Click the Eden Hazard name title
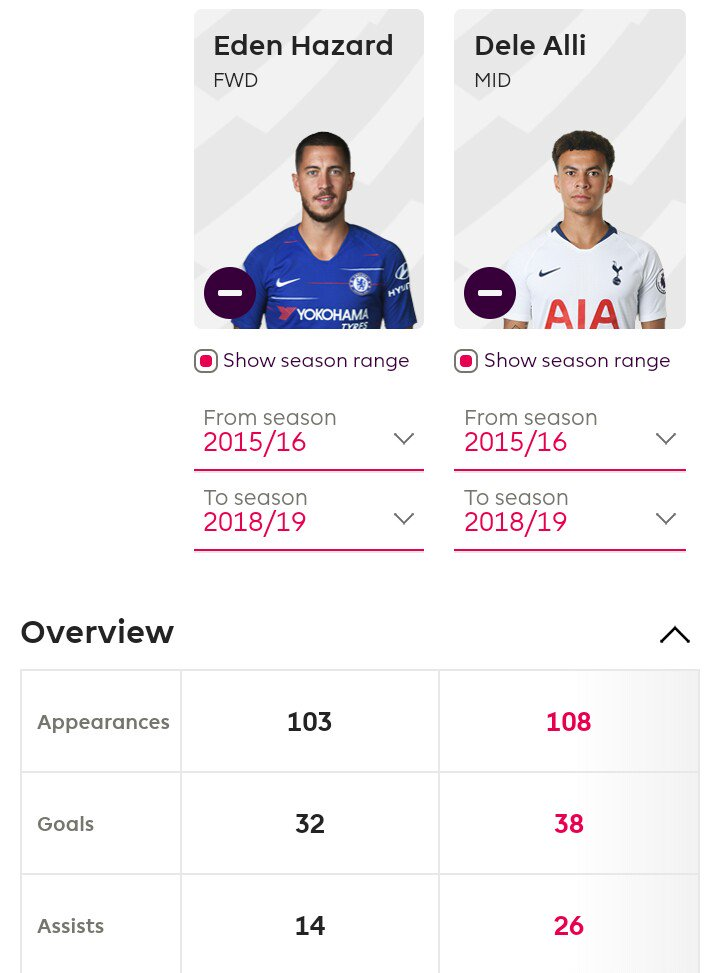720x973 pixels. [303, 45]
